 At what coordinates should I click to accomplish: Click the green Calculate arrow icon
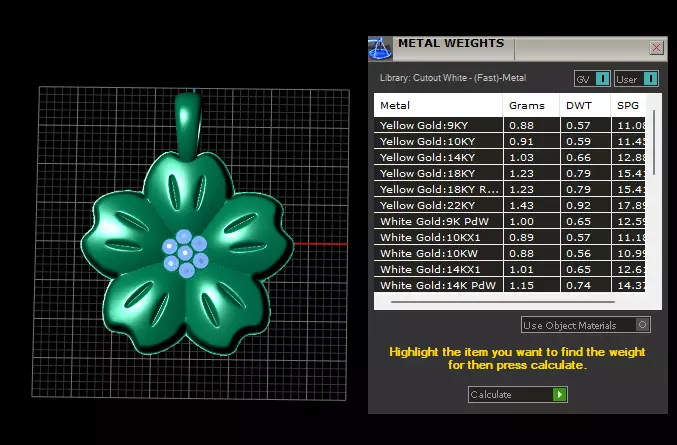coord(560,395)
